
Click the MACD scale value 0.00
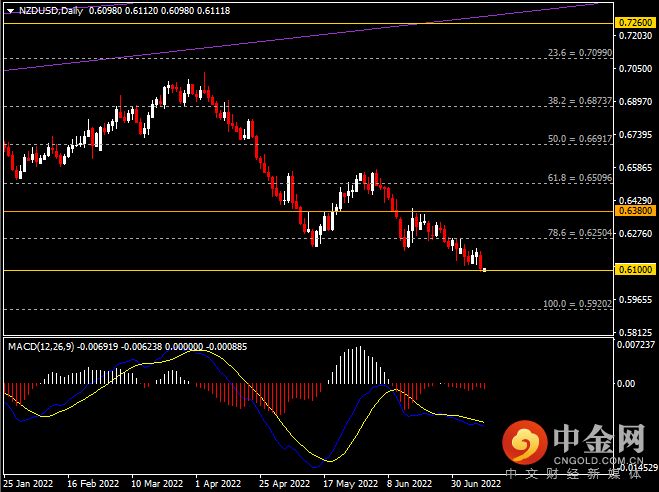pos(626,384)
